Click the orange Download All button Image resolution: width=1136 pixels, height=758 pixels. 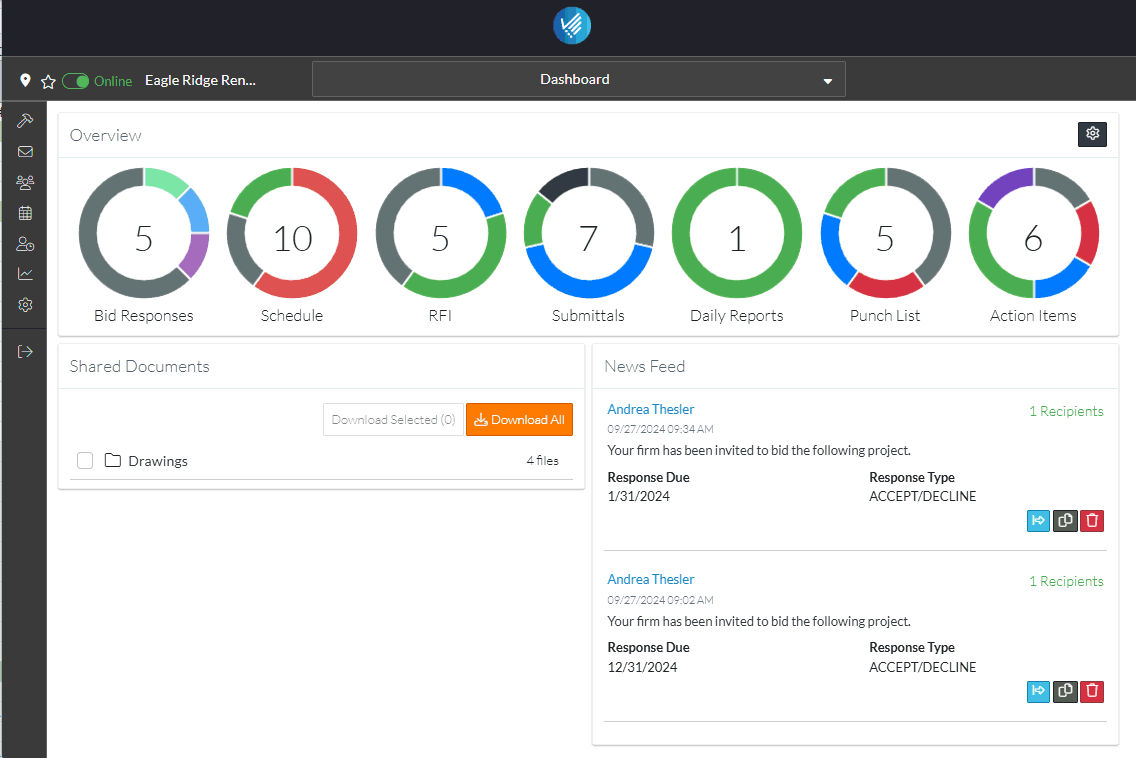pos(519,420)
